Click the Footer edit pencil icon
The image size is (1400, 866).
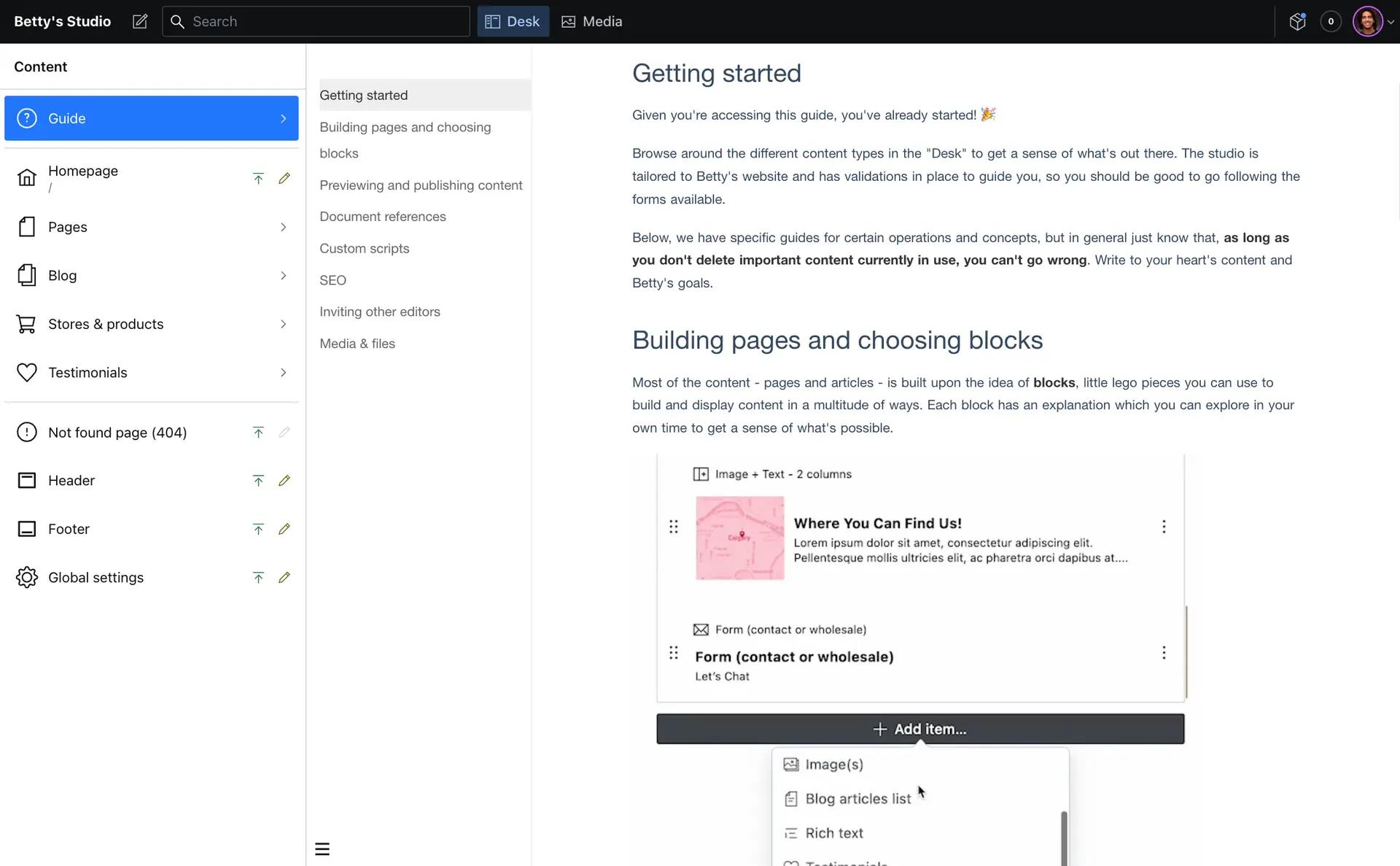point(284,529)
